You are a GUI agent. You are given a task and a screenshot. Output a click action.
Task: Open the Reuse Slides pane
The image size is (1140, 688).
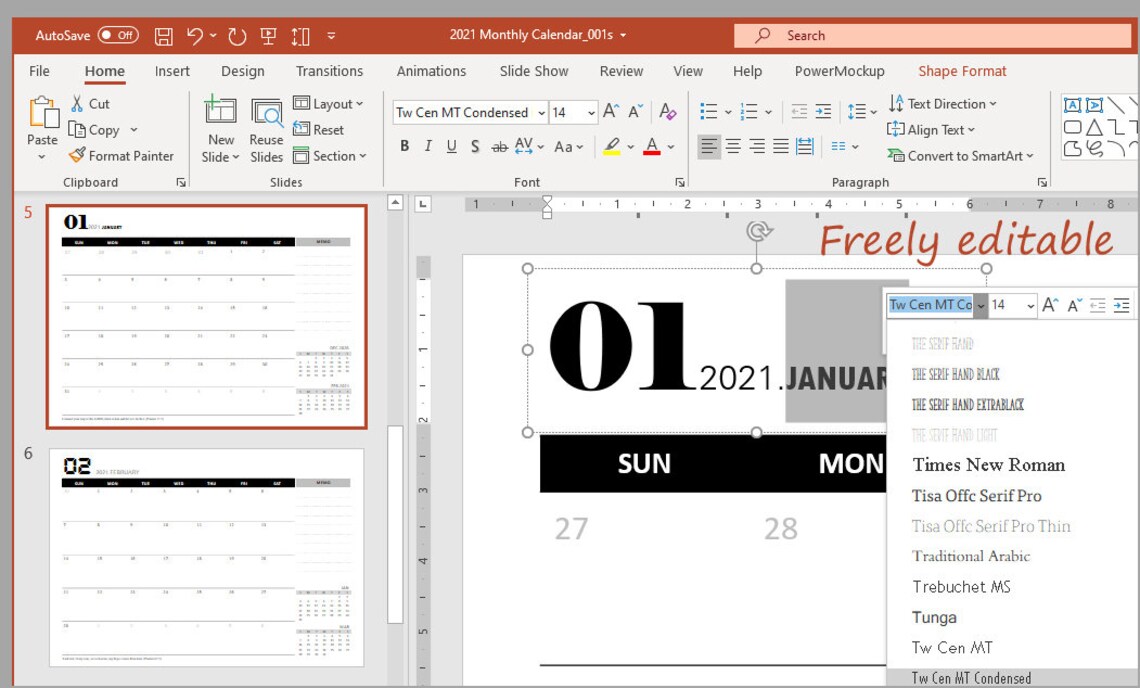pyautogui.click(x=266, y=128)
